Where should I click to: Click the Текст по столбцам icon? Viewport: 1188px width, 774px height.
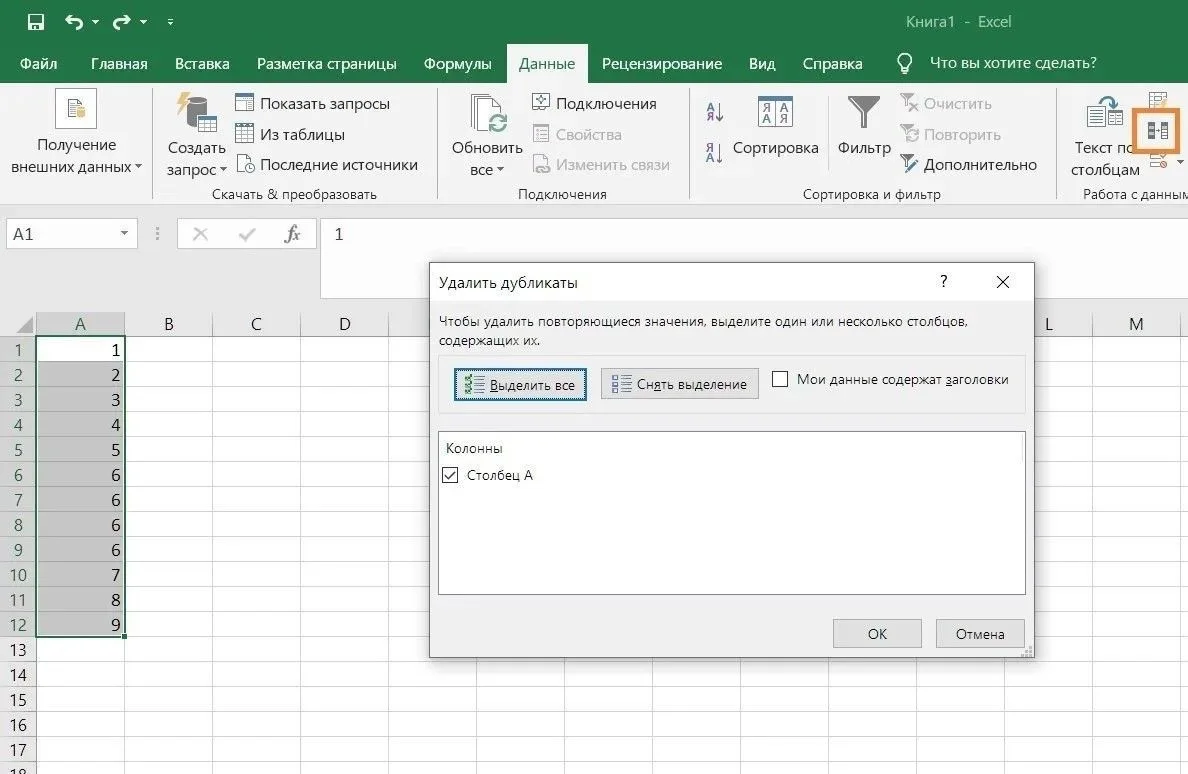pos(1104,114)
